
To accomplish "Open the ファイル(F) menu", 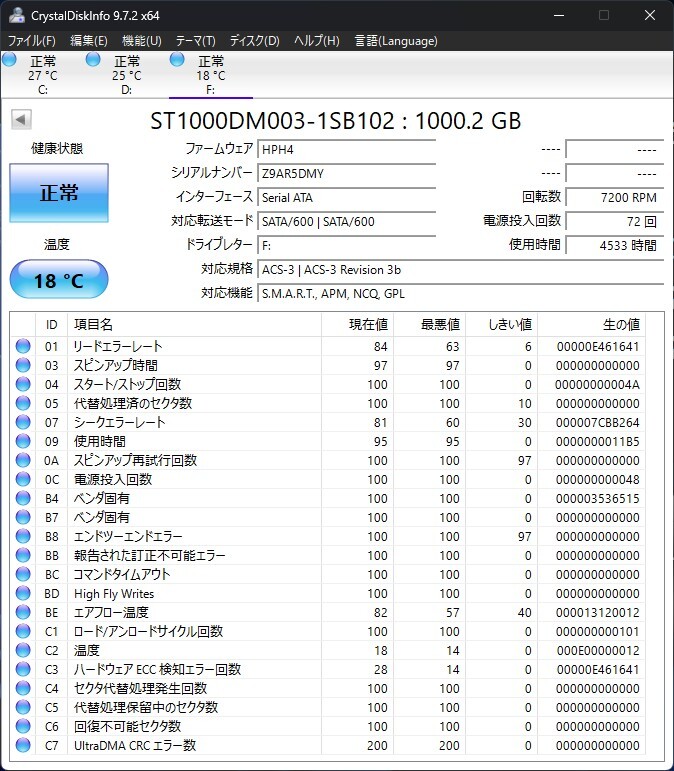I will [31, 41].
